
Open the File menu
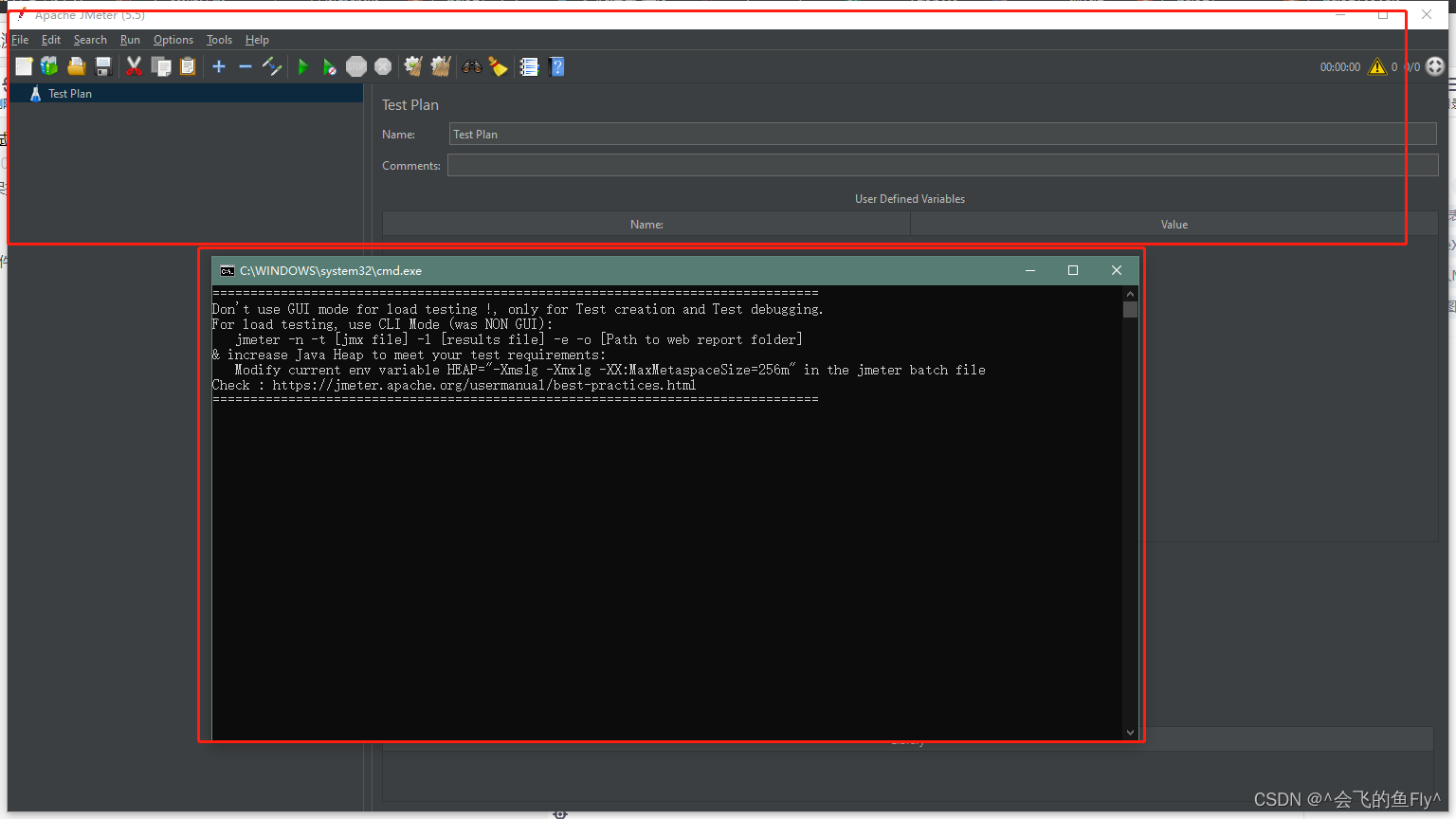pos(20,40)
